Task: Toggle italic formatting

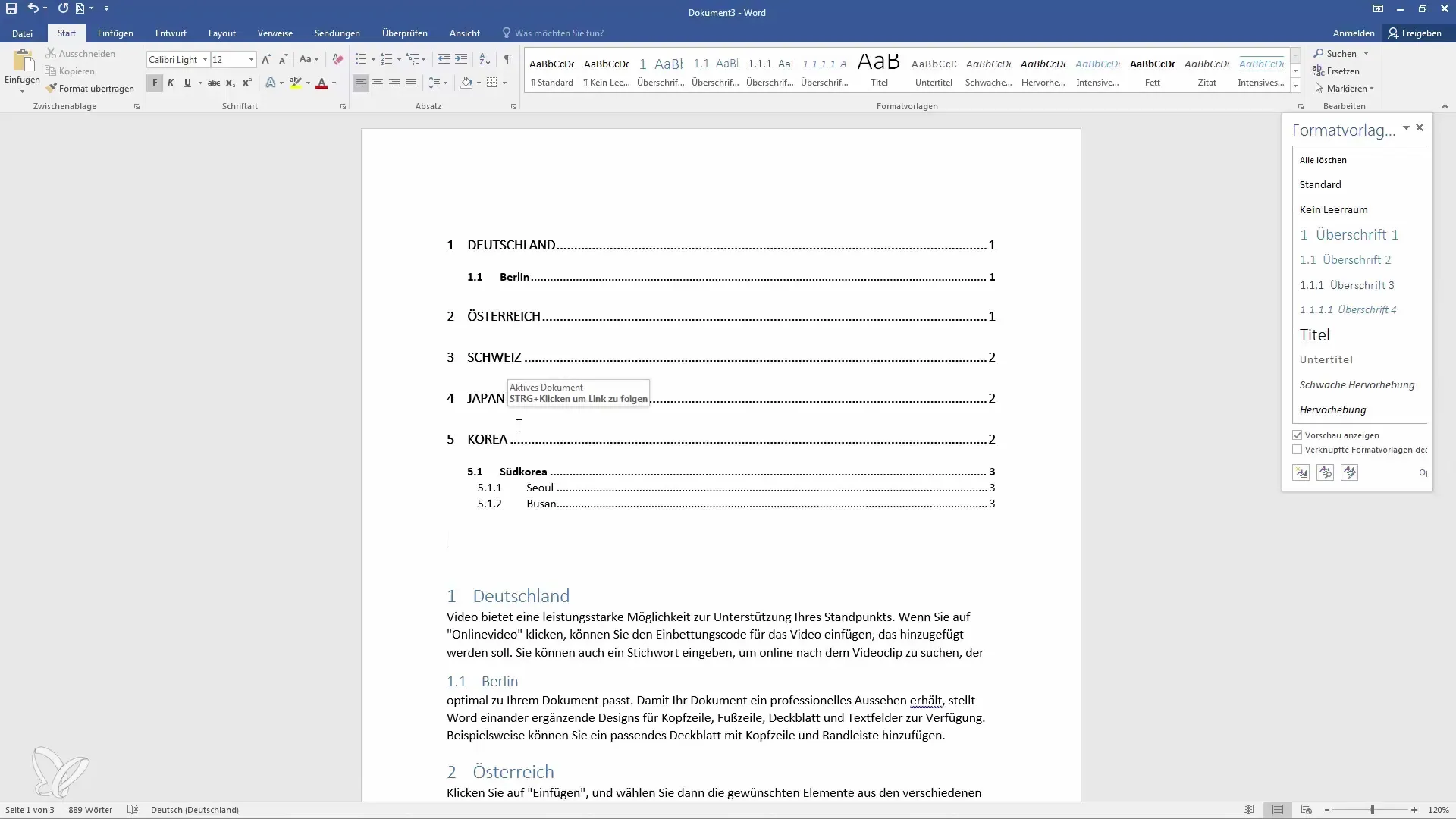Action: point(171,83)
